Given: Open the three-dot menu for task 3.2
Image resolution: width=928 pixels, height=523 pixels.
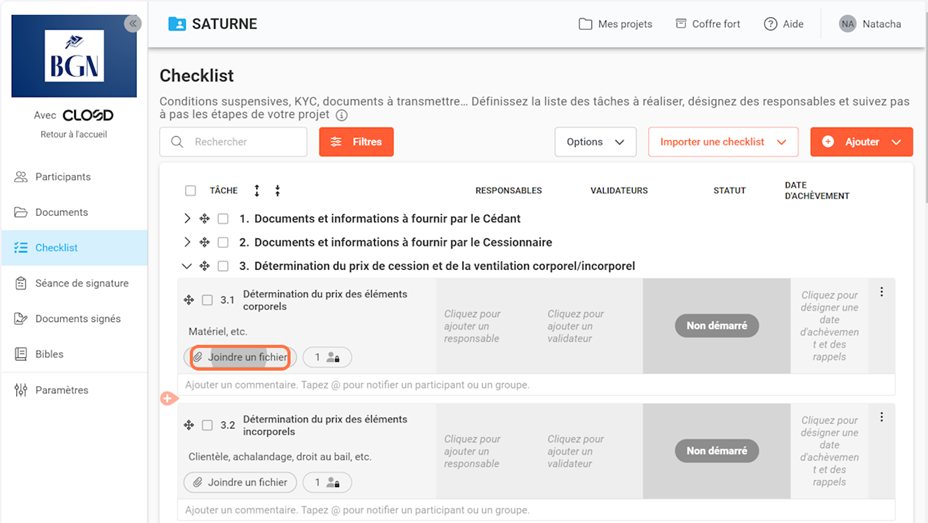Looking at the screenshot, I should click(881, 417).
